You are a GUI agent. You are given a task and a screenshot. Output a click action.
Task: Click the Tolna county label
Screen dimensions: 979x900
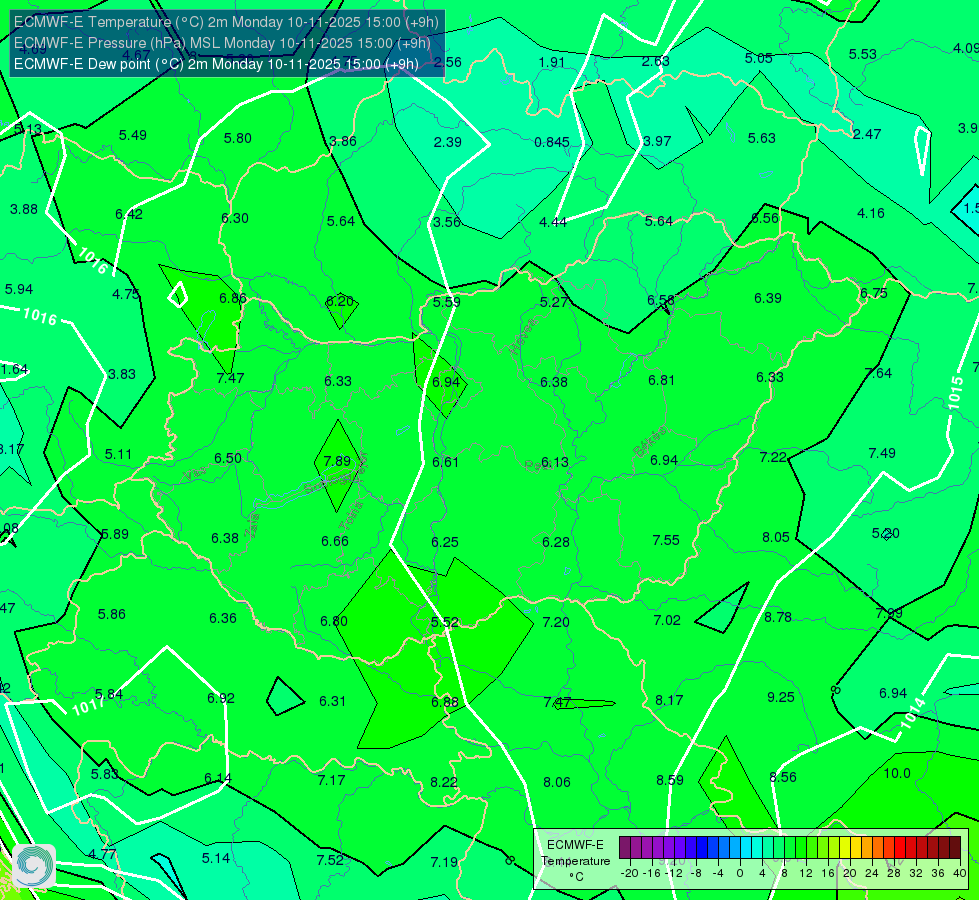352,516
